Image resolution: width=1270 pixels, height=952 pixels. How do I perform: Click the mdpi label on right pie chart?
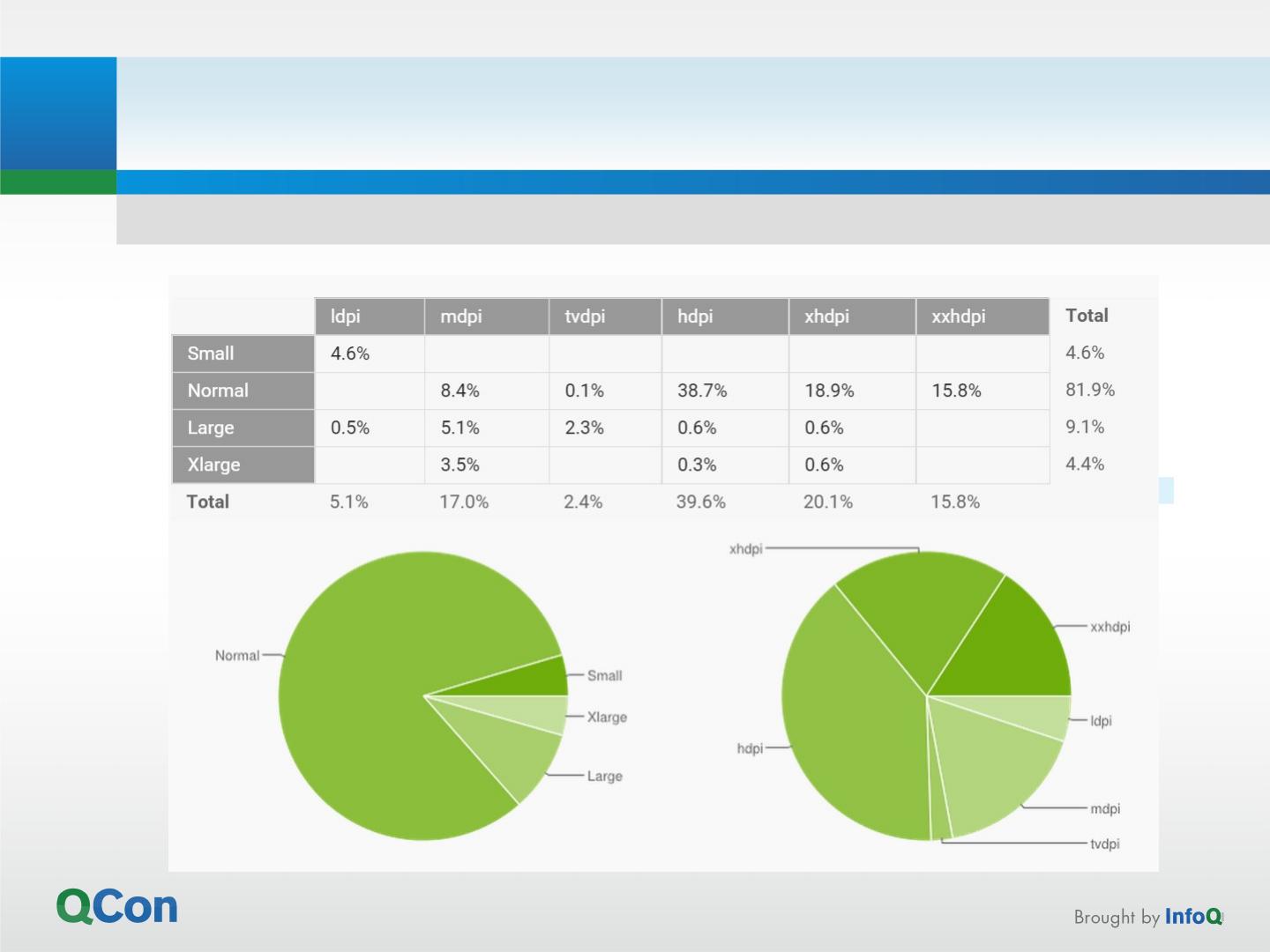point(1105,809)
